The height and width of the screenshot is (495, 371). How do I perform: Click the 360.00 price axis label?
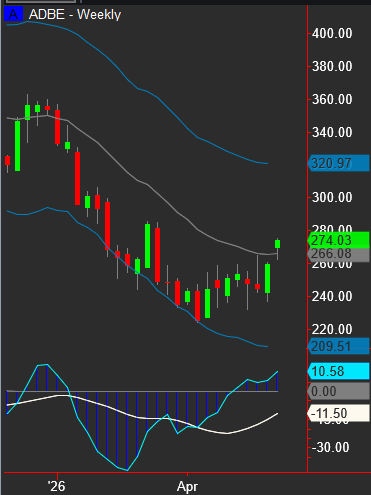[332, 99]
